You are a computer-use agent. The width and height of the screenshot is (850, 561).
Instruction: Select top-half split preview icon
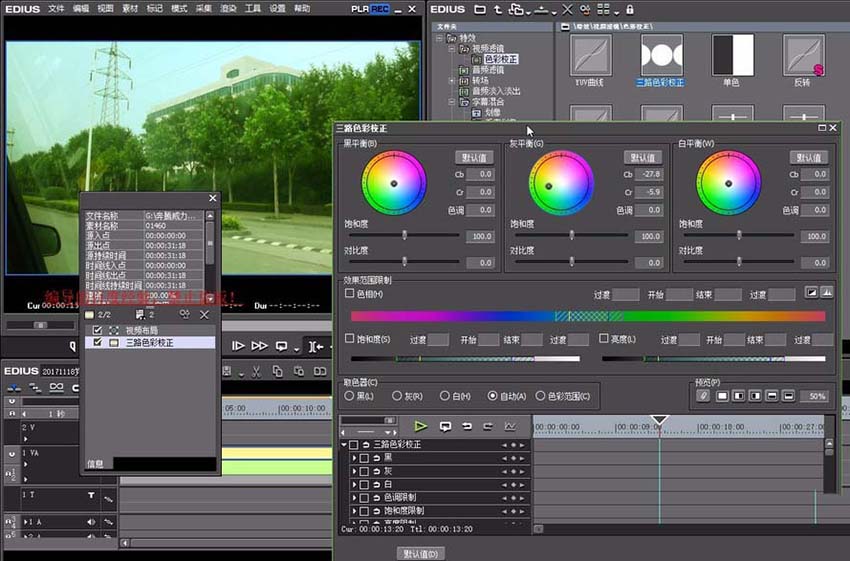772,396
